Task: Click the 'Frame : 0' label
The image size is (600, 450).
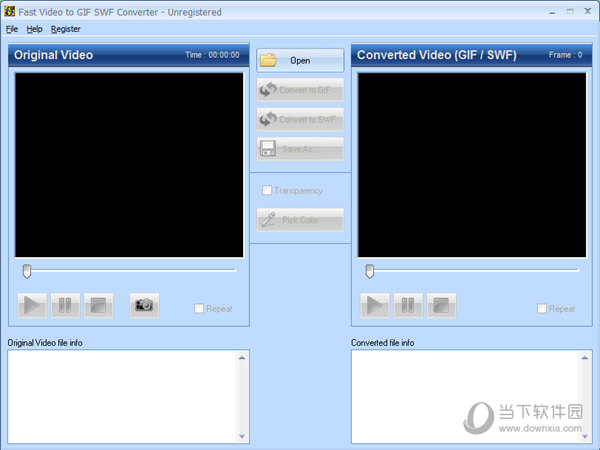Action: (x=566, y=55)
